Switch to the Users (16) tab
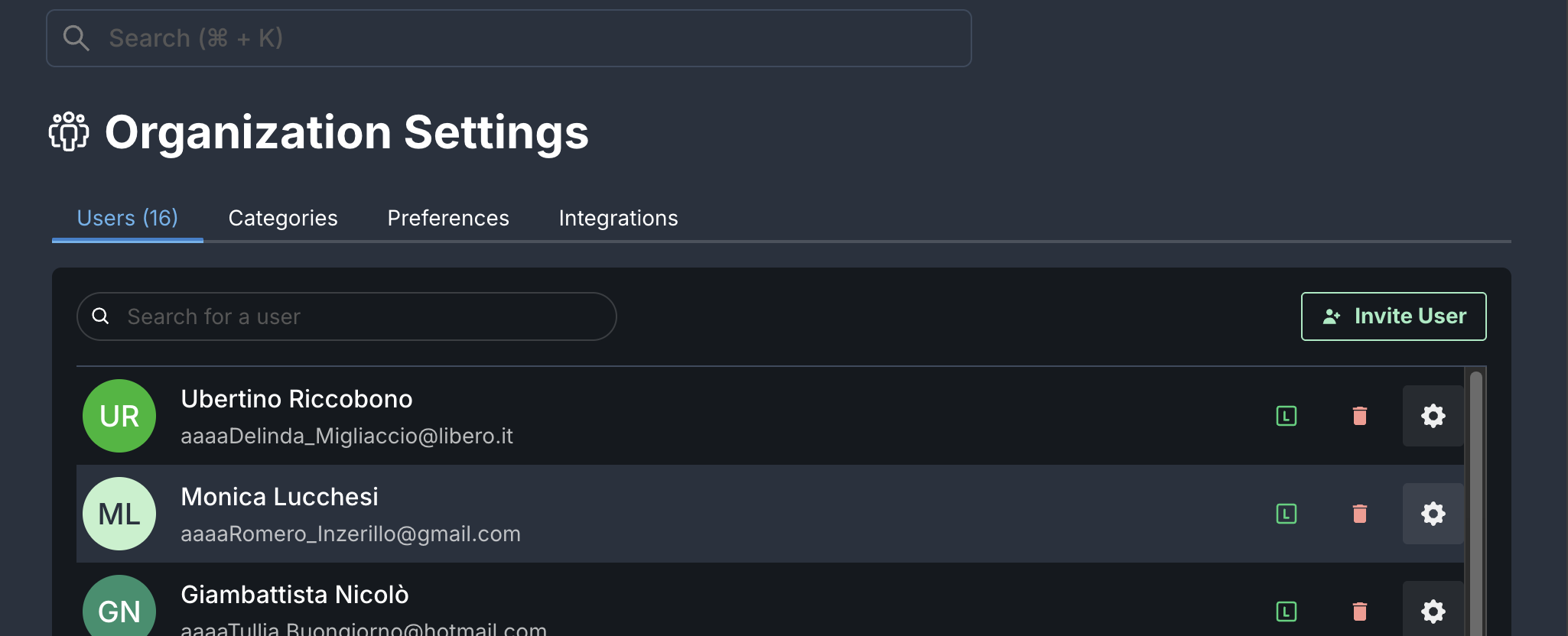The height and width of the screenshot is (636, 1568). pyautogui.click(x=128, y=219)
